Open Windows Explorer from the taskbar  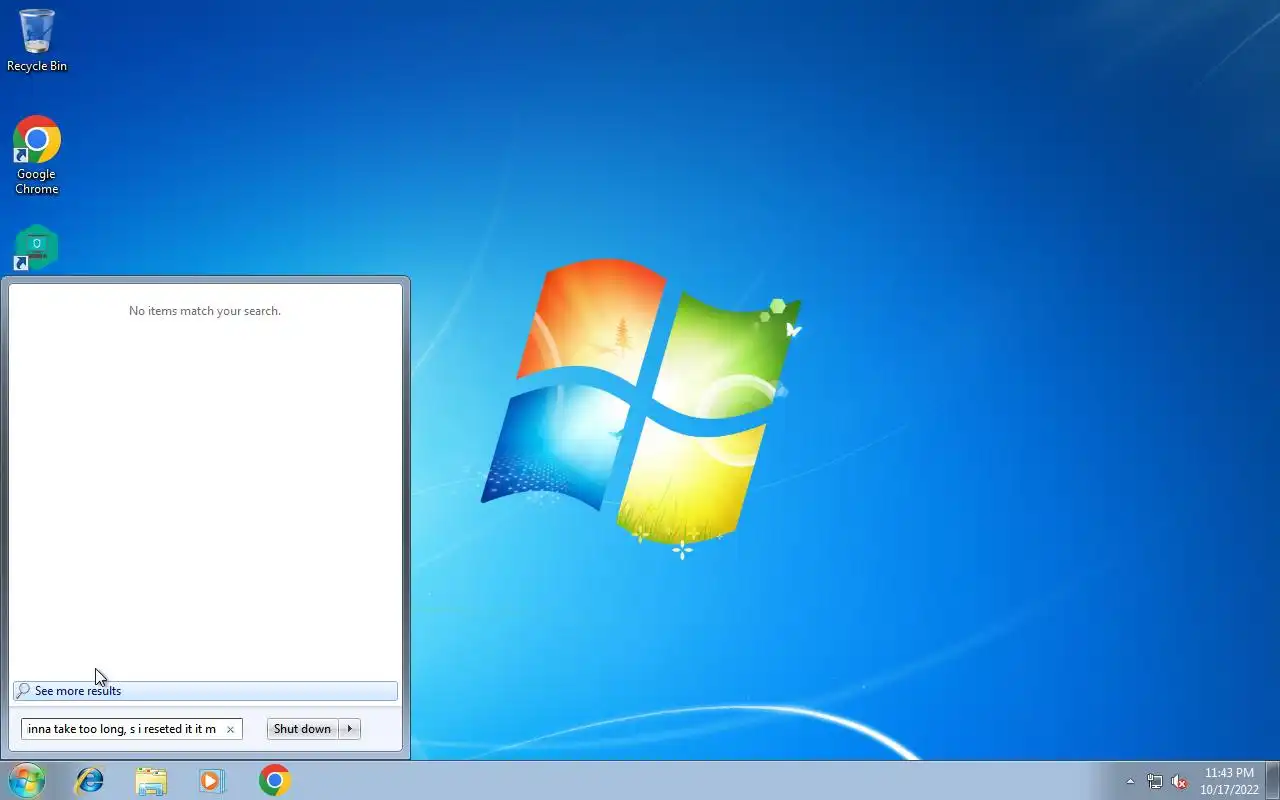tap(151, 780)
